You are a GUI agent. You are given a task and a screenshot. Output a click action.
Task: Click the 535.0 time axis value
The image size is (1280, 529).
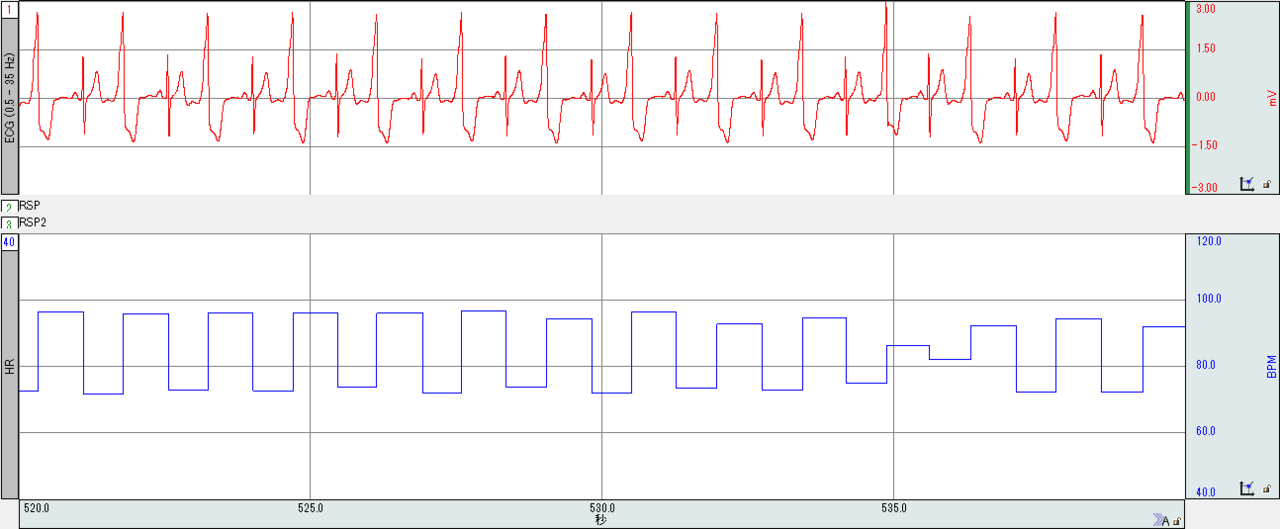[x=894, y=507]
